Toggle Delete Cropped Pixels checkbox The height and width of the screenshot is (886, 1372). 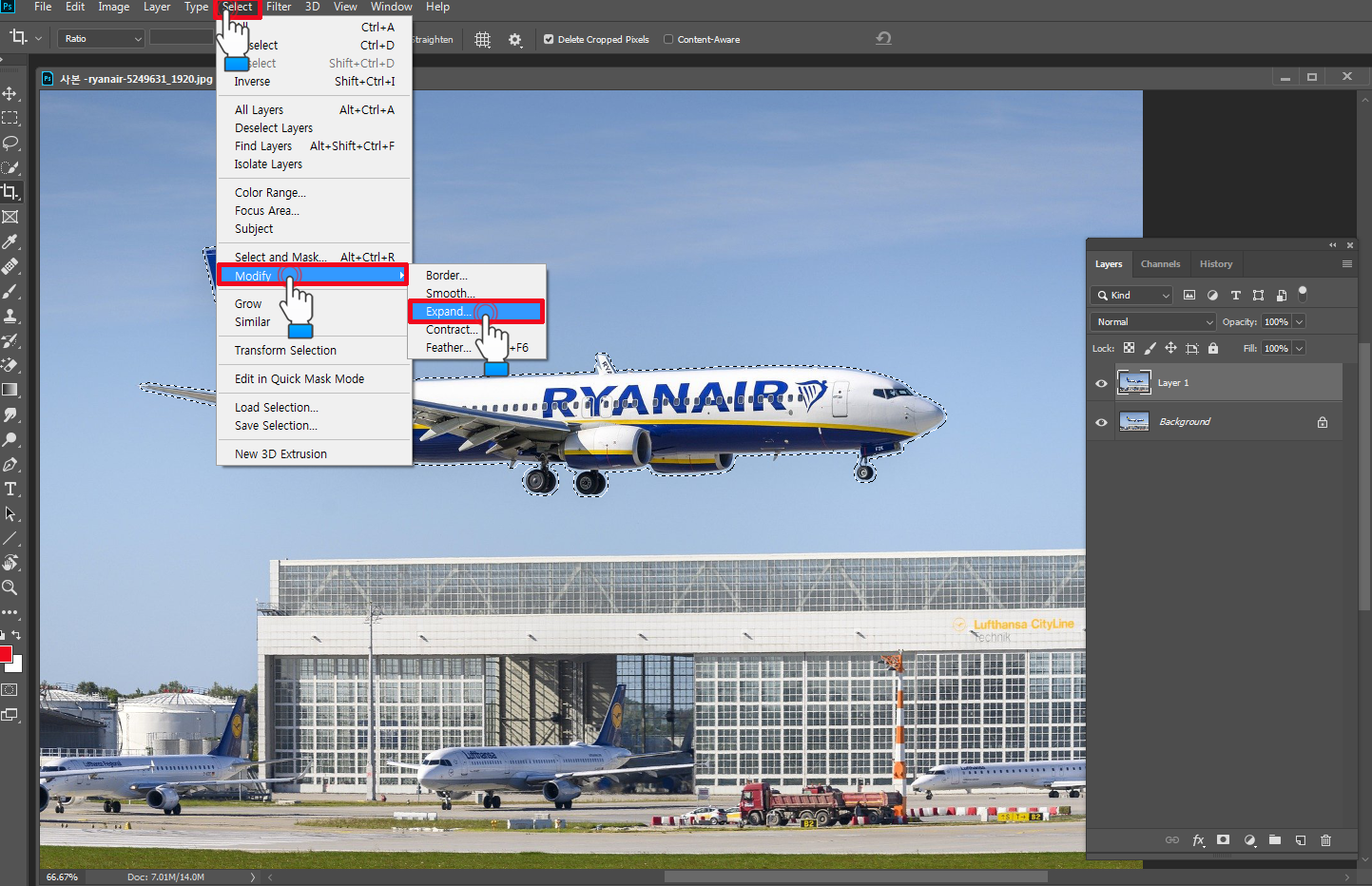click(x=549, y=40)
